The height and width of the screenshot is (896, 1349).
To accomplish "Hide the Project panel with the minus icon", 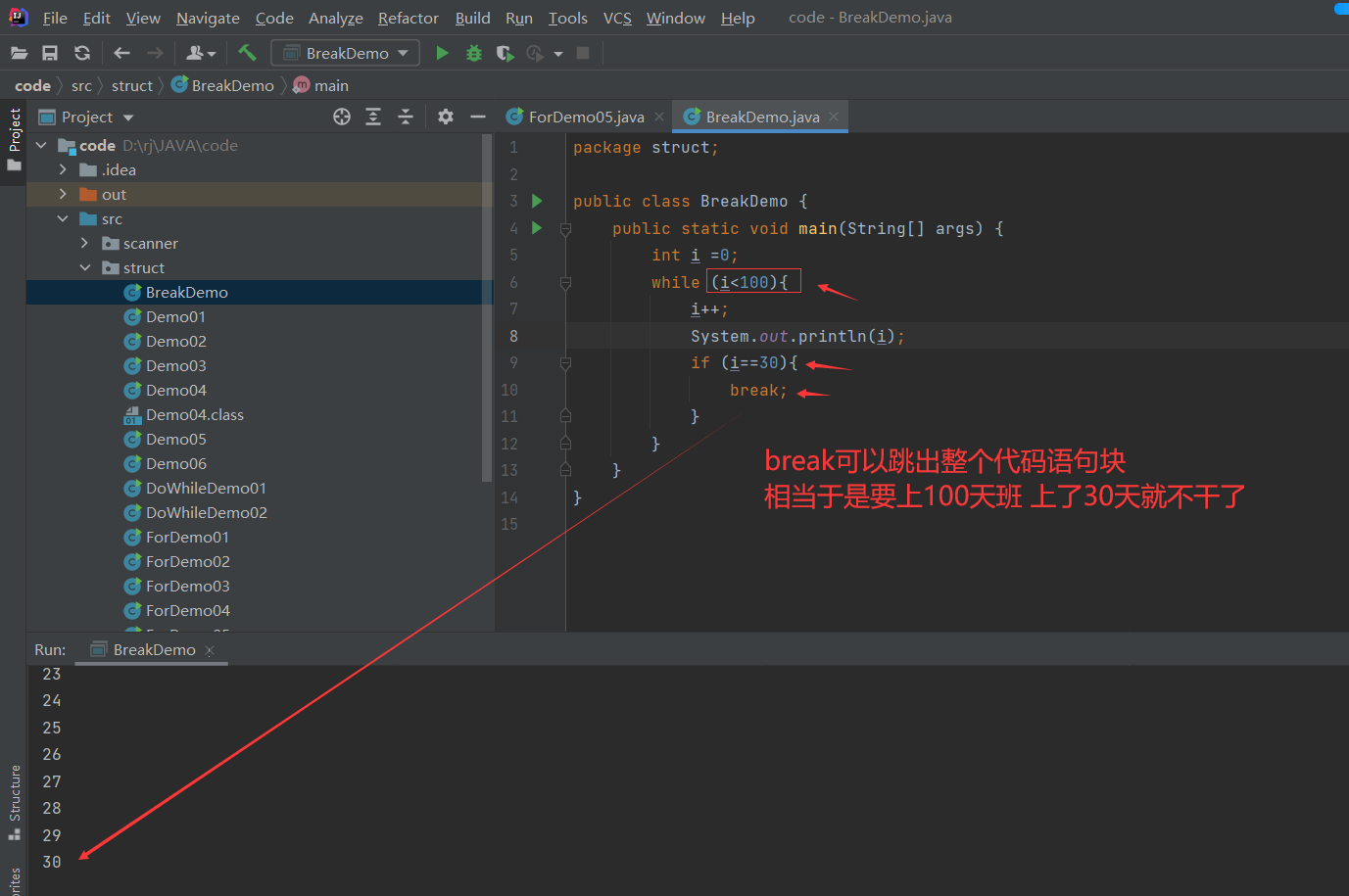I will (478, 117).
